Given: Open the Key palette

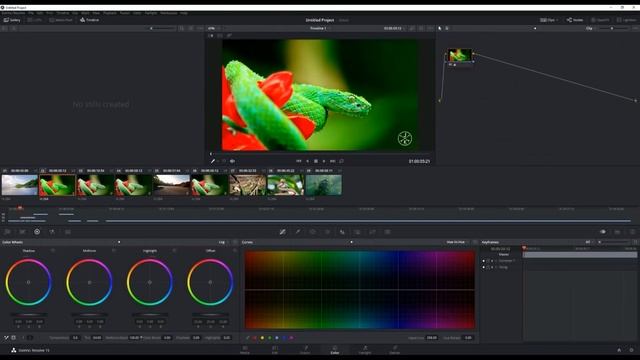Looking at the screenshot, I should coord(357,232).
